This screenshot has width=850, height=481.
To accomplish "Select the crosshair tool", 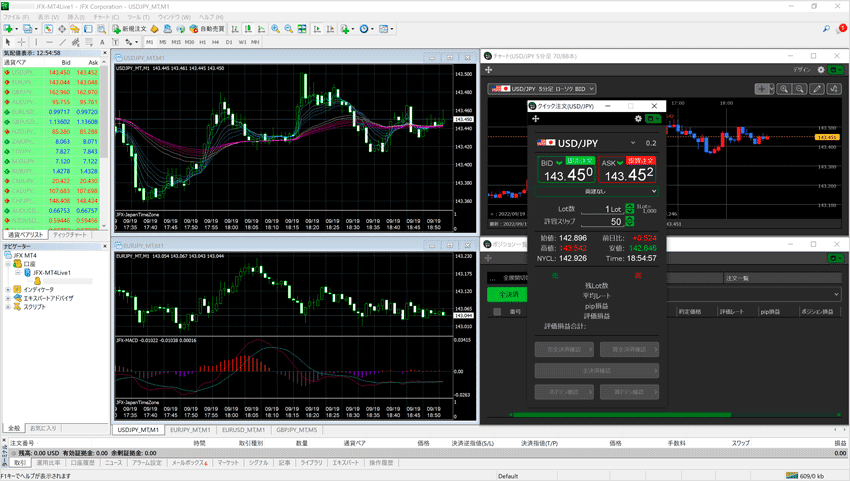I will tap(22, 42).
